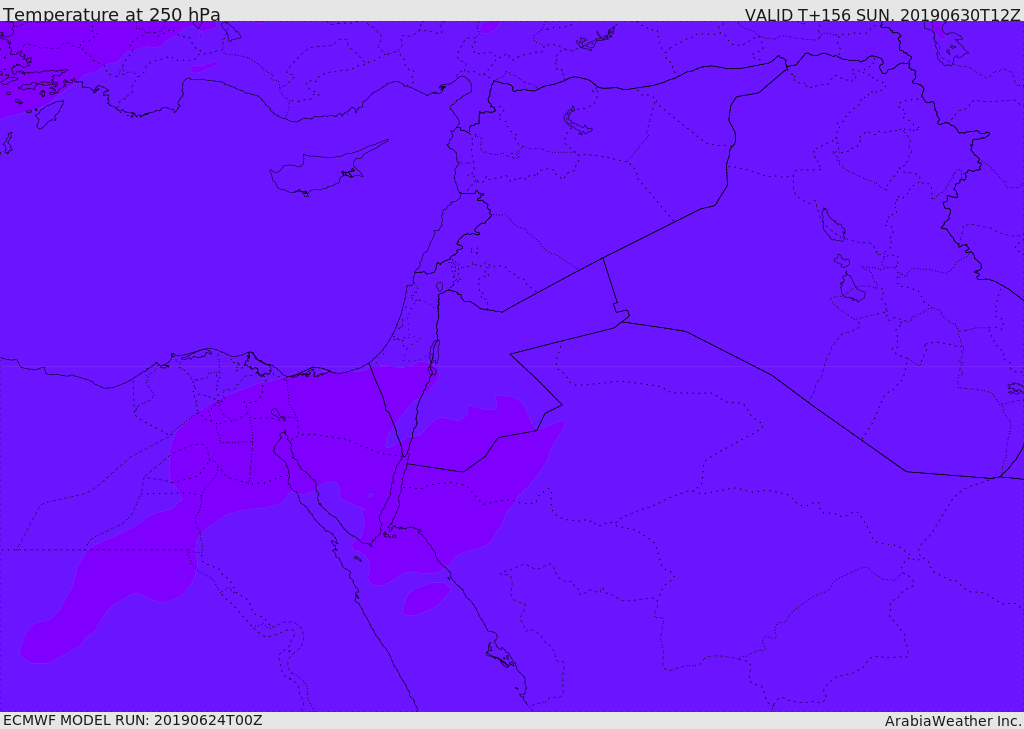
Task: Click the 'Temperature at 250 hPa' title
Action: click(x=112, y=14)
